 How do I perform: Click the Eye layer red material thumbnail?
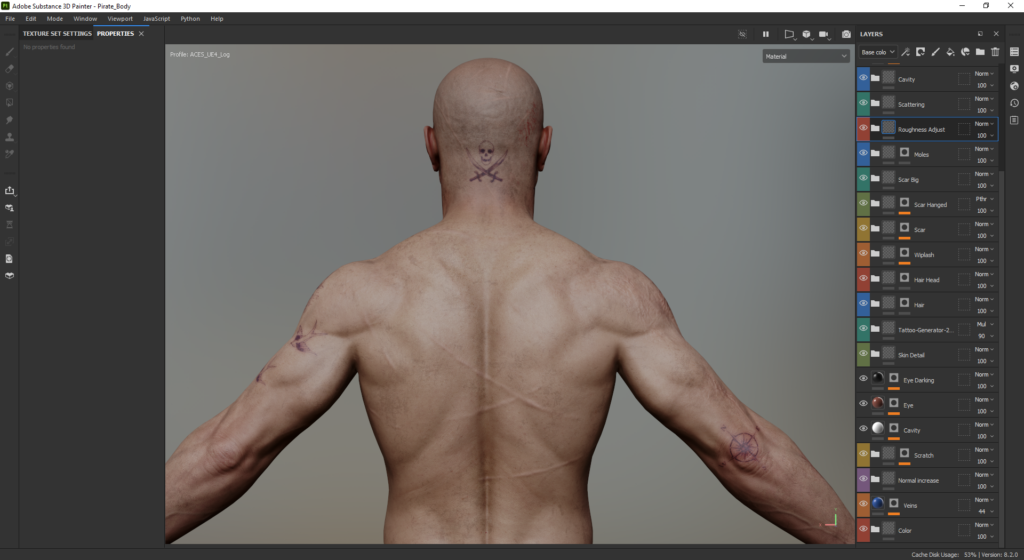878,403
